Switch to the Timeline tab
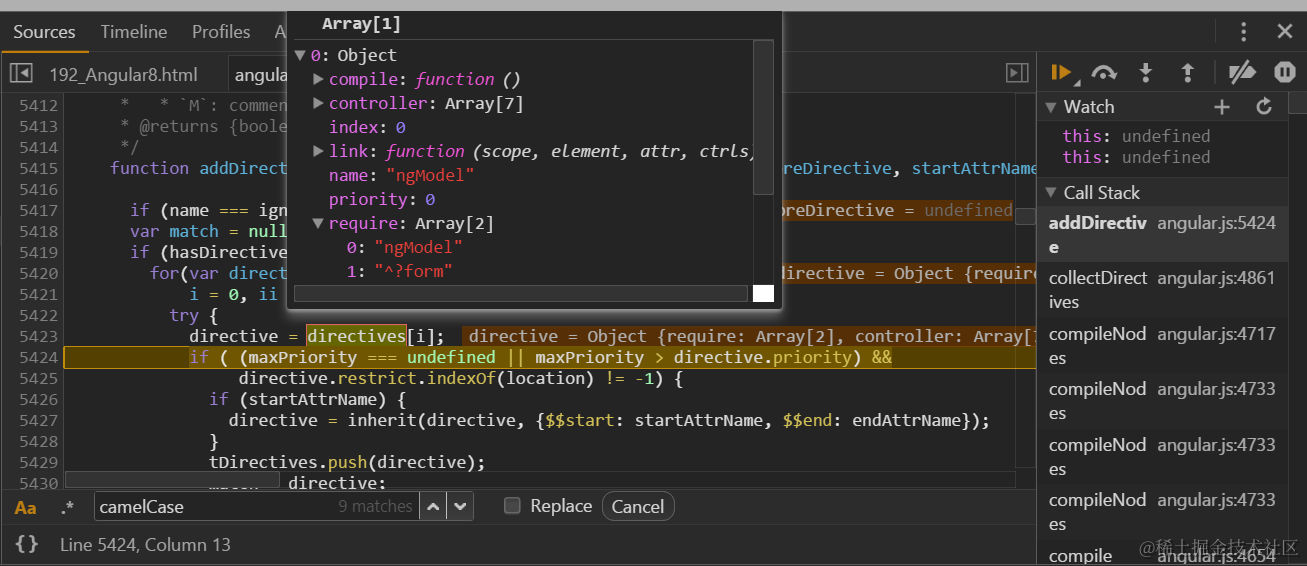 134,32
